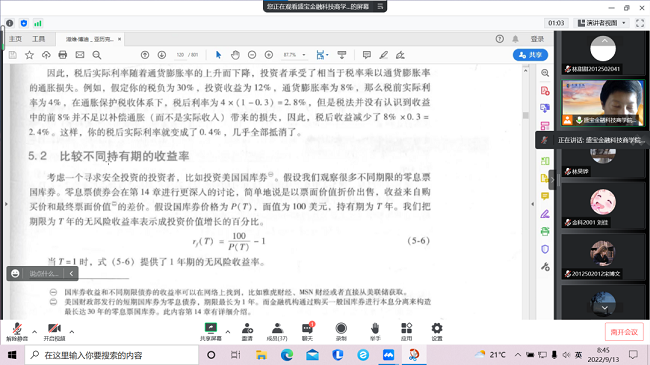Go to next page arrow
This screenshot has height=365, width=650.
[162, 55]
